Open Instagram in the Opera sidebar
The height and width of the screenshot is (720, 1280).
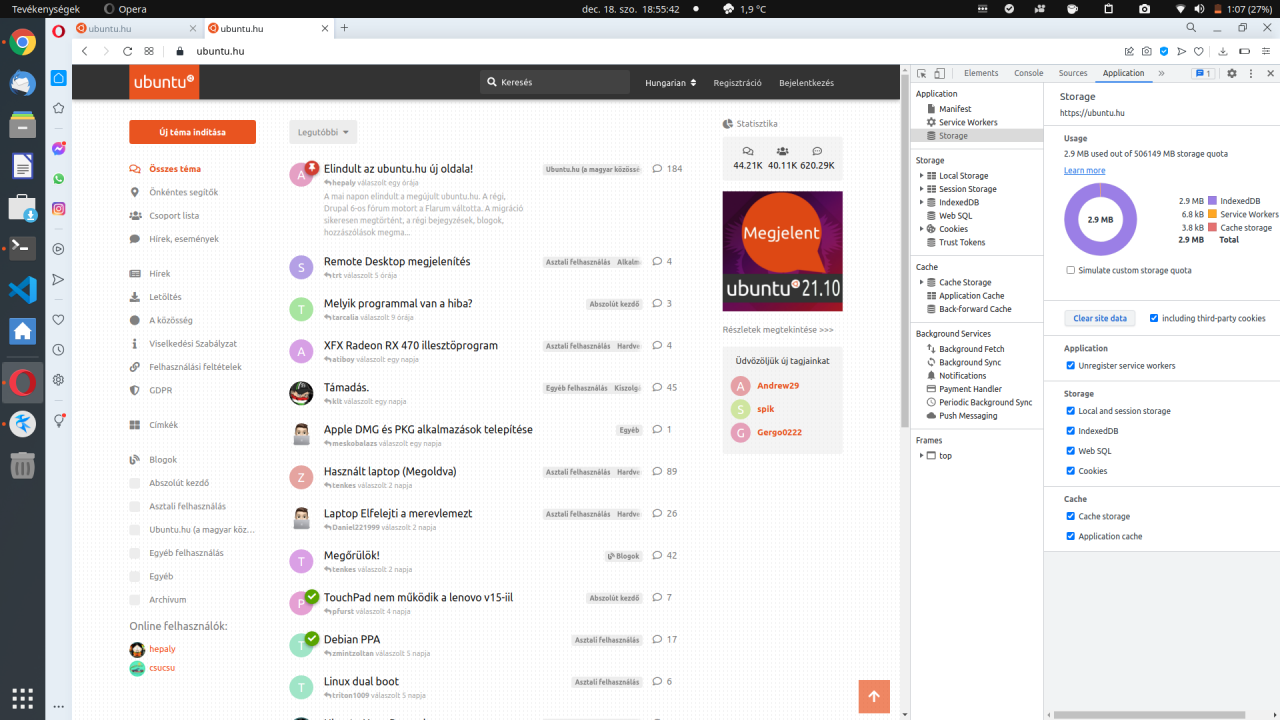(x=59, y=209)
